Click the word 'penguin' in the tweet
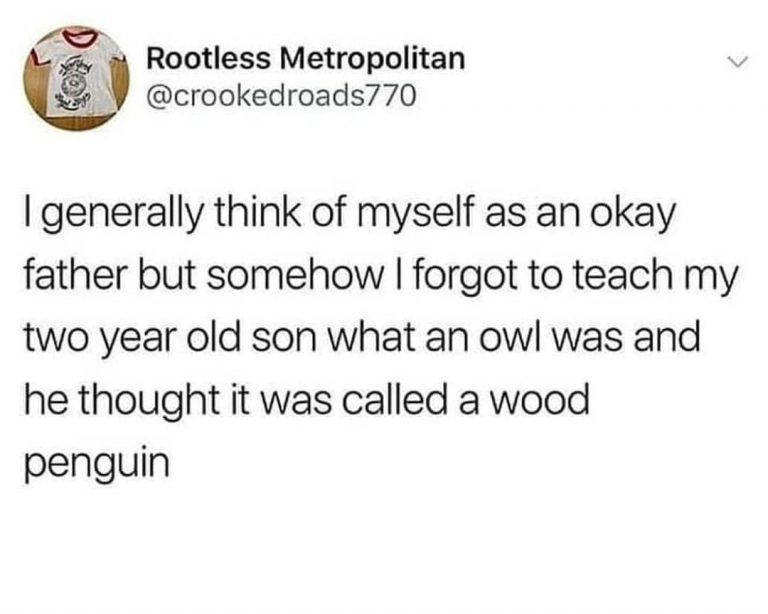Viewport: 768px width, 614px height. (x=97, y=464)
